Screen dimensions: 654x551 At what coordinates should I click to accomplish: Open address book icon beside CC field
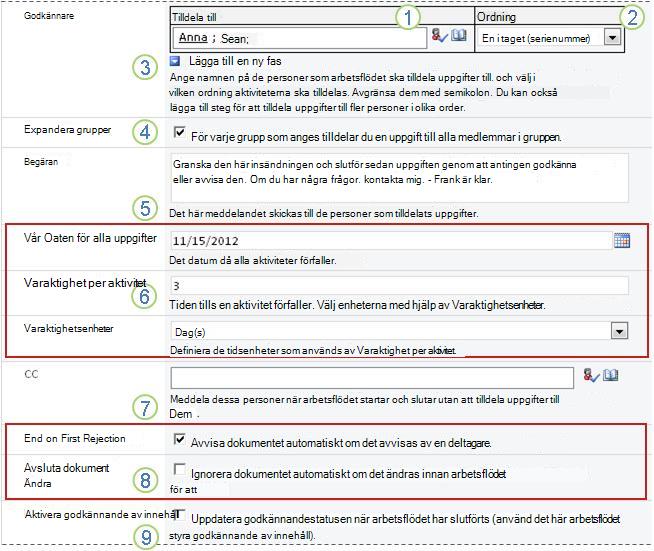click(611, 375)
